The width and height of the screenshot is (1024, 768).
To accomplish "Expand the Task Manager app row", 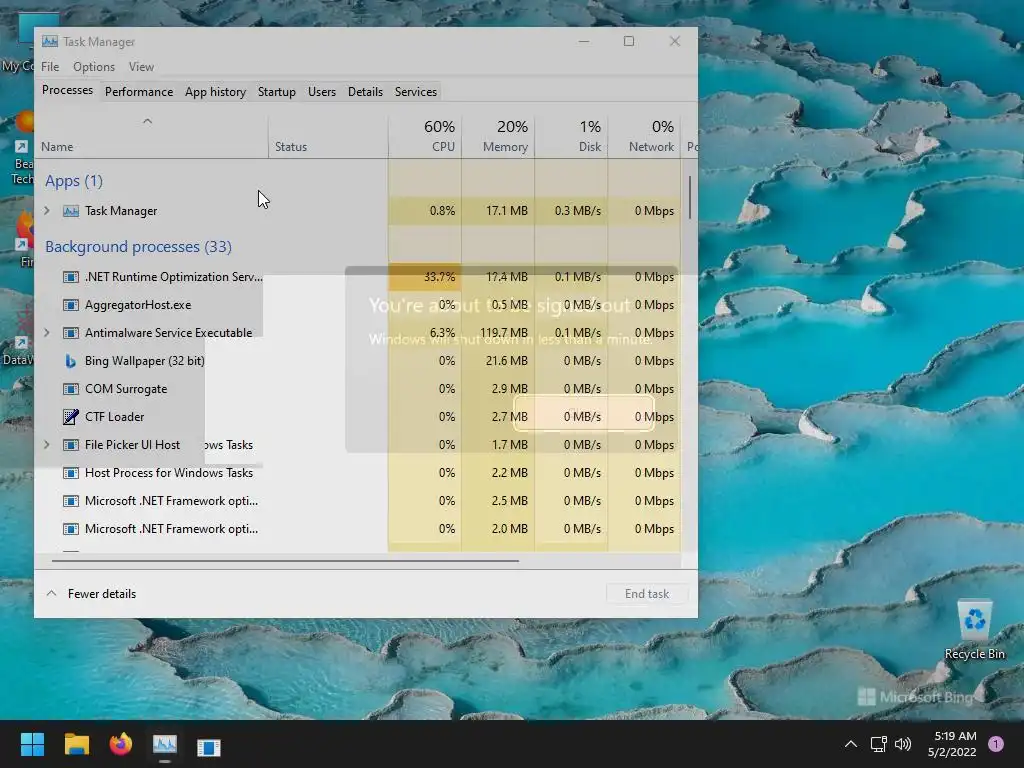I will pyautogui.click(x=47, y=210).
